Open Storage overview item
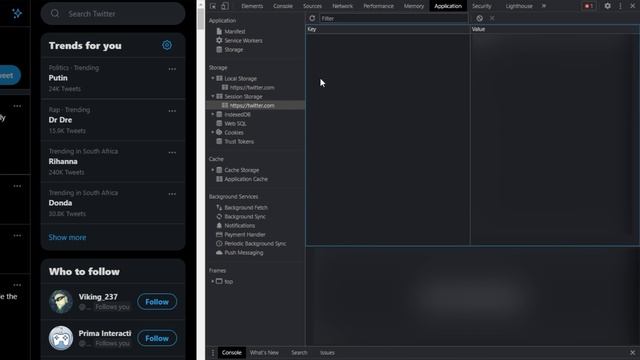 (x=233, y=49)
